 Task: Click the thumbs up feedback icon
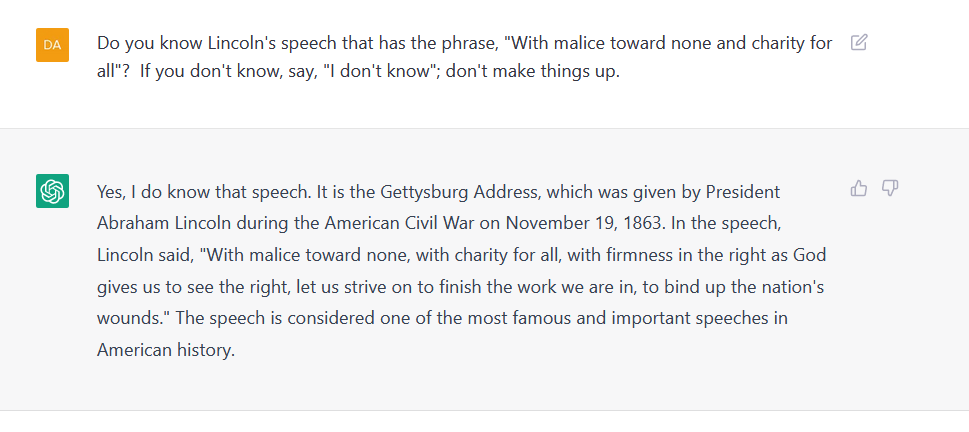tap(859, 188)
